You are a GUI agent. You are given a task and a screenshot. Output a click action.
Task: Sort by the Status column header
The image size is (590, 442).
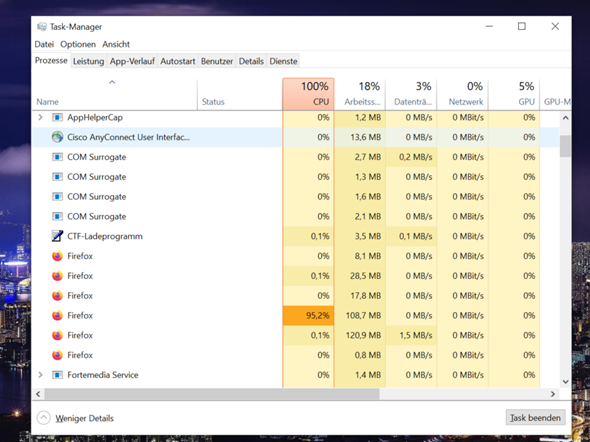click(240, 94)
